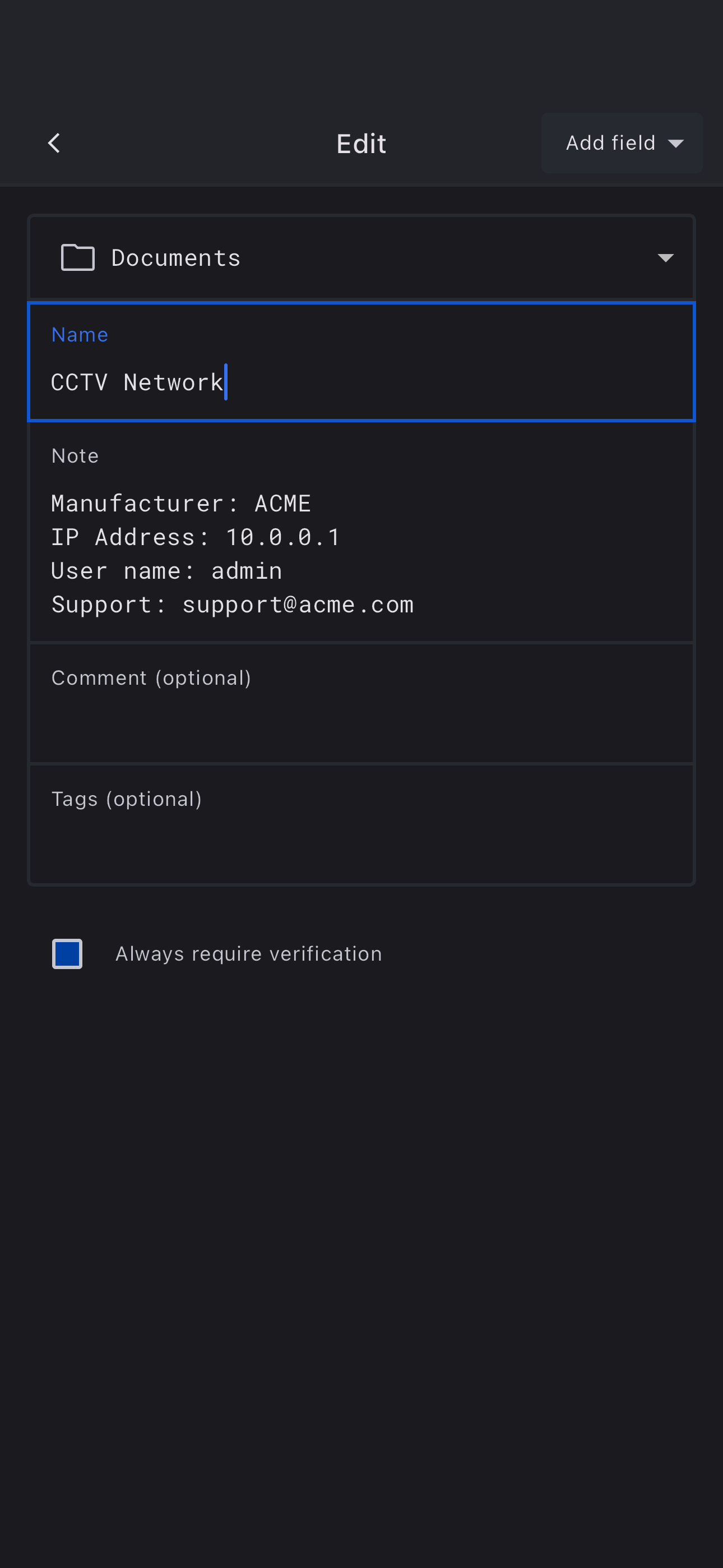This screenshot has height=1568, width=723.
Task: Place cursor on the IP Address line
Action: tap(196, 537)
